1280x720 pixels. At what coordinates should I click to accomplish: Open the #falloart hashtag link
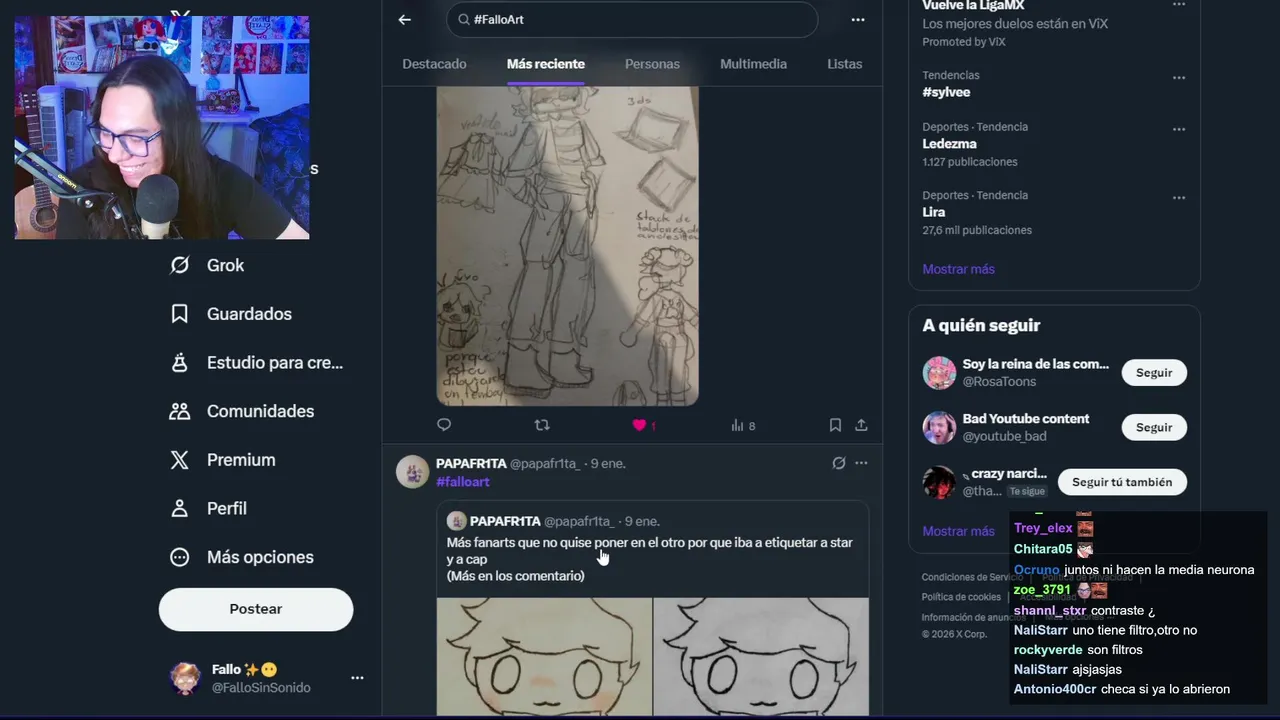pos(463,482)
